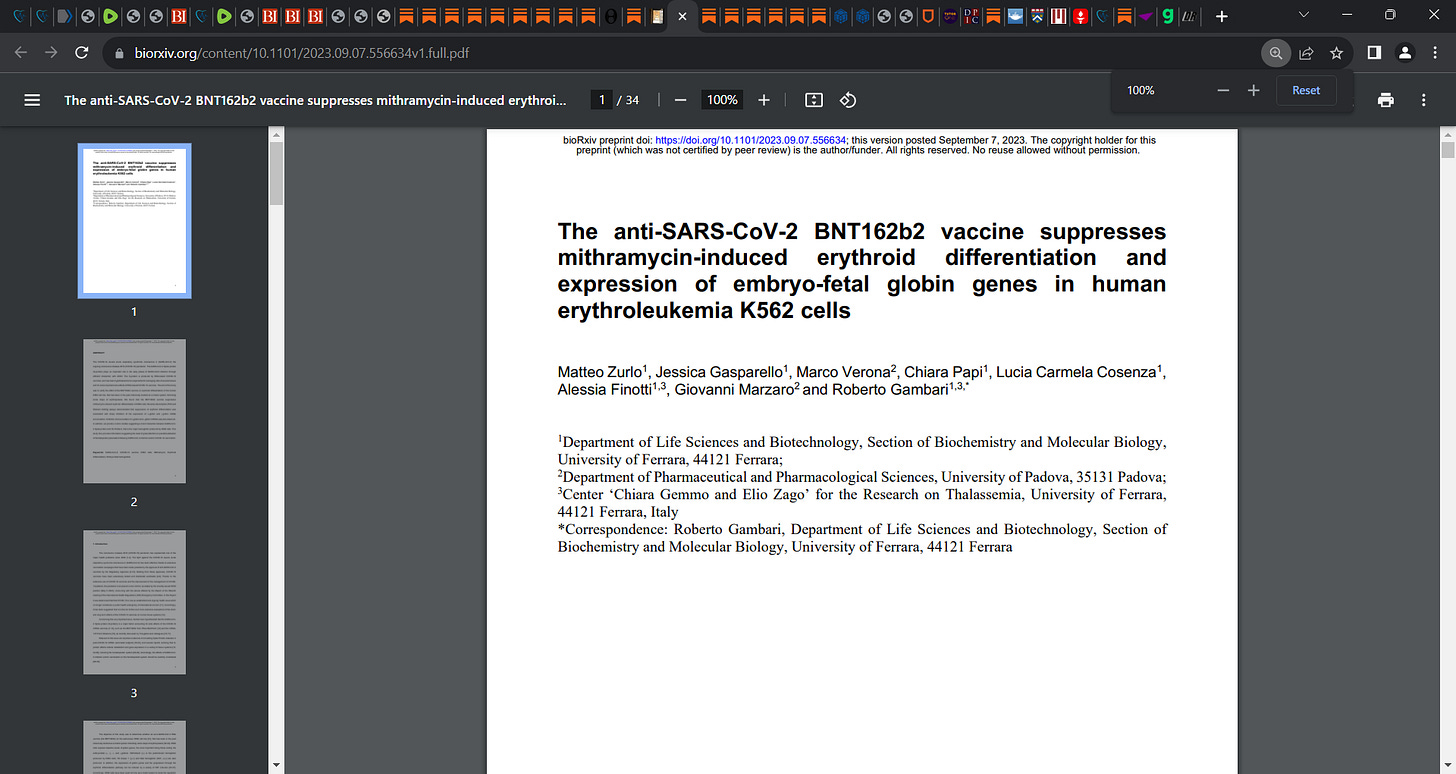1456x774 pixels.
Task: Click the 'University of Padova' affiliation line
Action: [862, 477]
